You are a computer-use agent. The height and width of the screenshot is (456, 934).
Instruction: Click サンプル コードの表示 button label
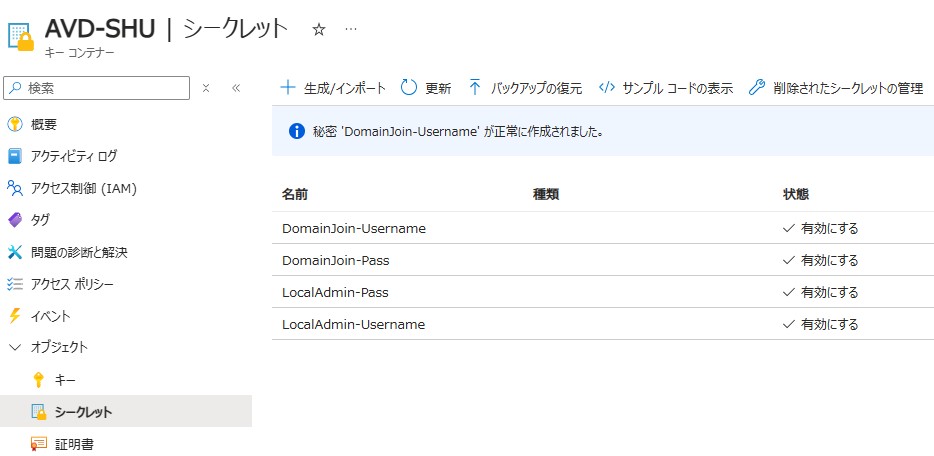677,89
